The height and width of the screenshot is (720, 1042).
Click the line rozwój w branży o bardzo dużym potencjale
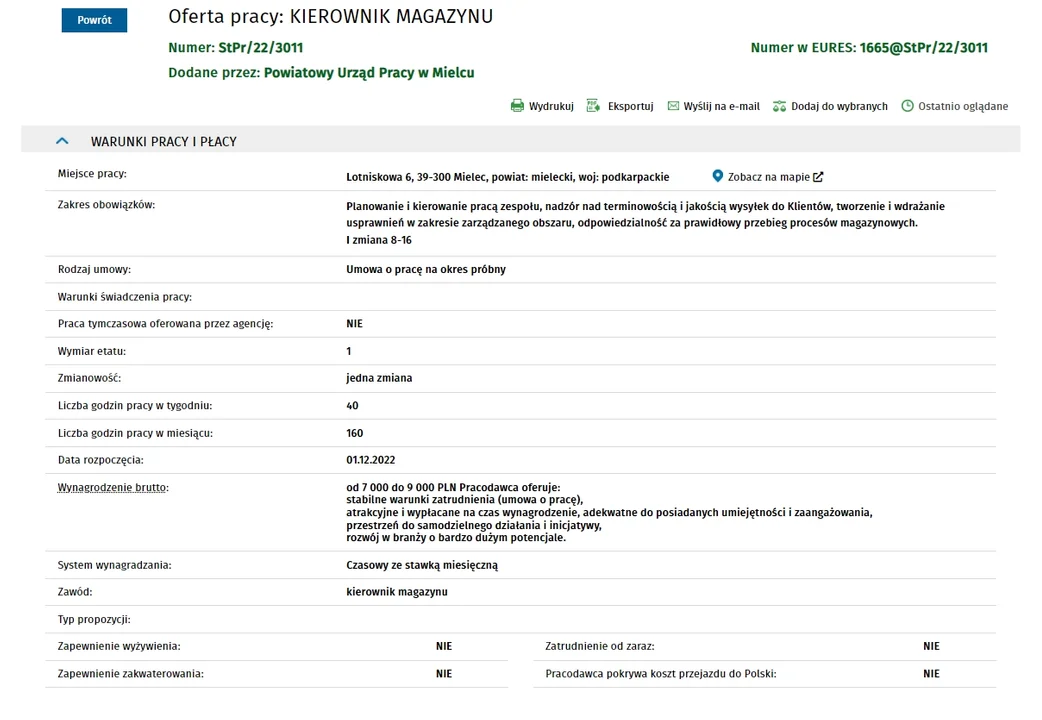point(456,537)
